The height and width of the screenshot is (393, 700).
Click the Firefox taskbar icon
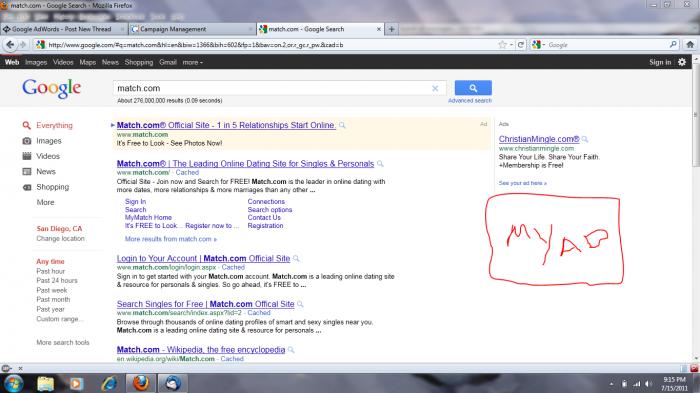[x=141, y=383]
